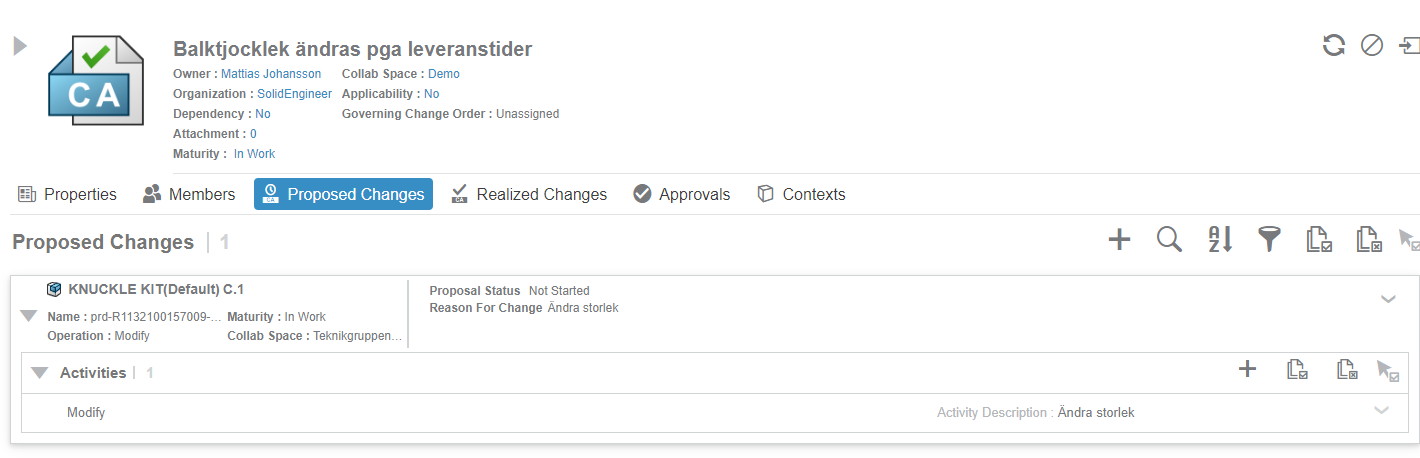Open the Modify activity chevron menu
The height and width of the screenshot is (458, 1420).
tap(1382, 410)
